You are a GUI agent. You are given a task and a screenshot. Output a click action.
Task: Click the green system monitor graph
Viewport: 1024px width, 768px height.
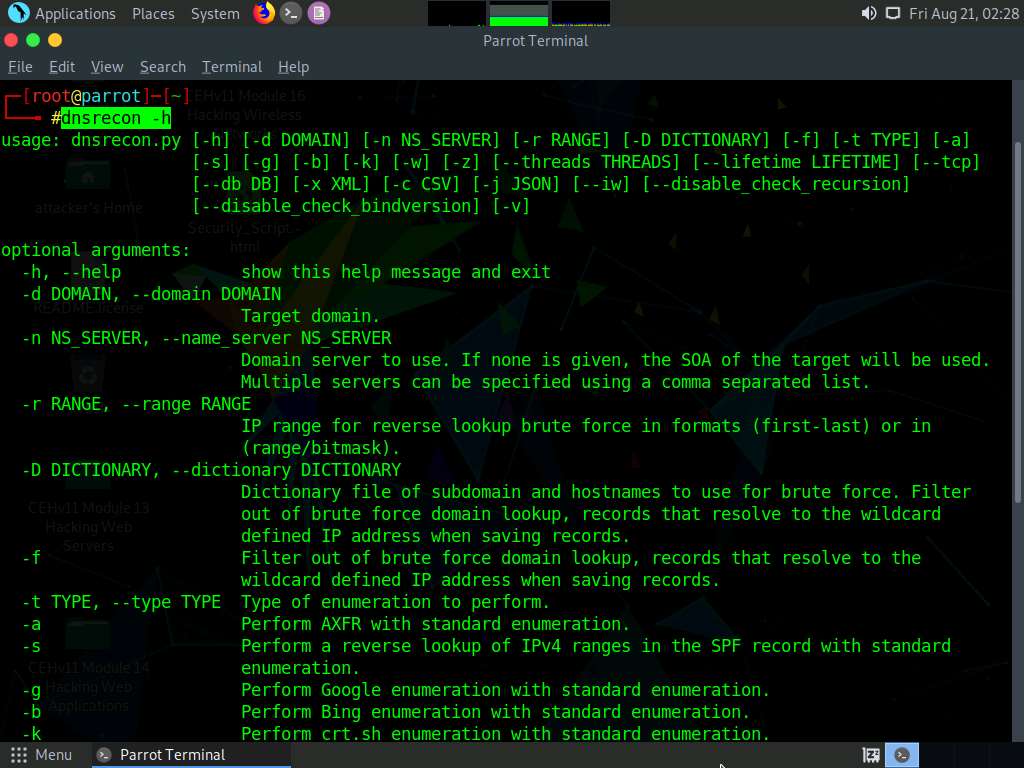519,14
